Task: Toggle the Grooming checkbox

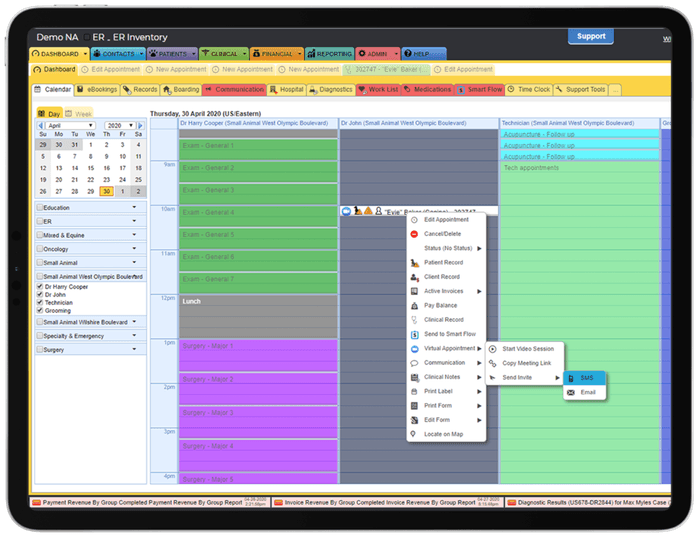Action: click(x=39, y=309)
